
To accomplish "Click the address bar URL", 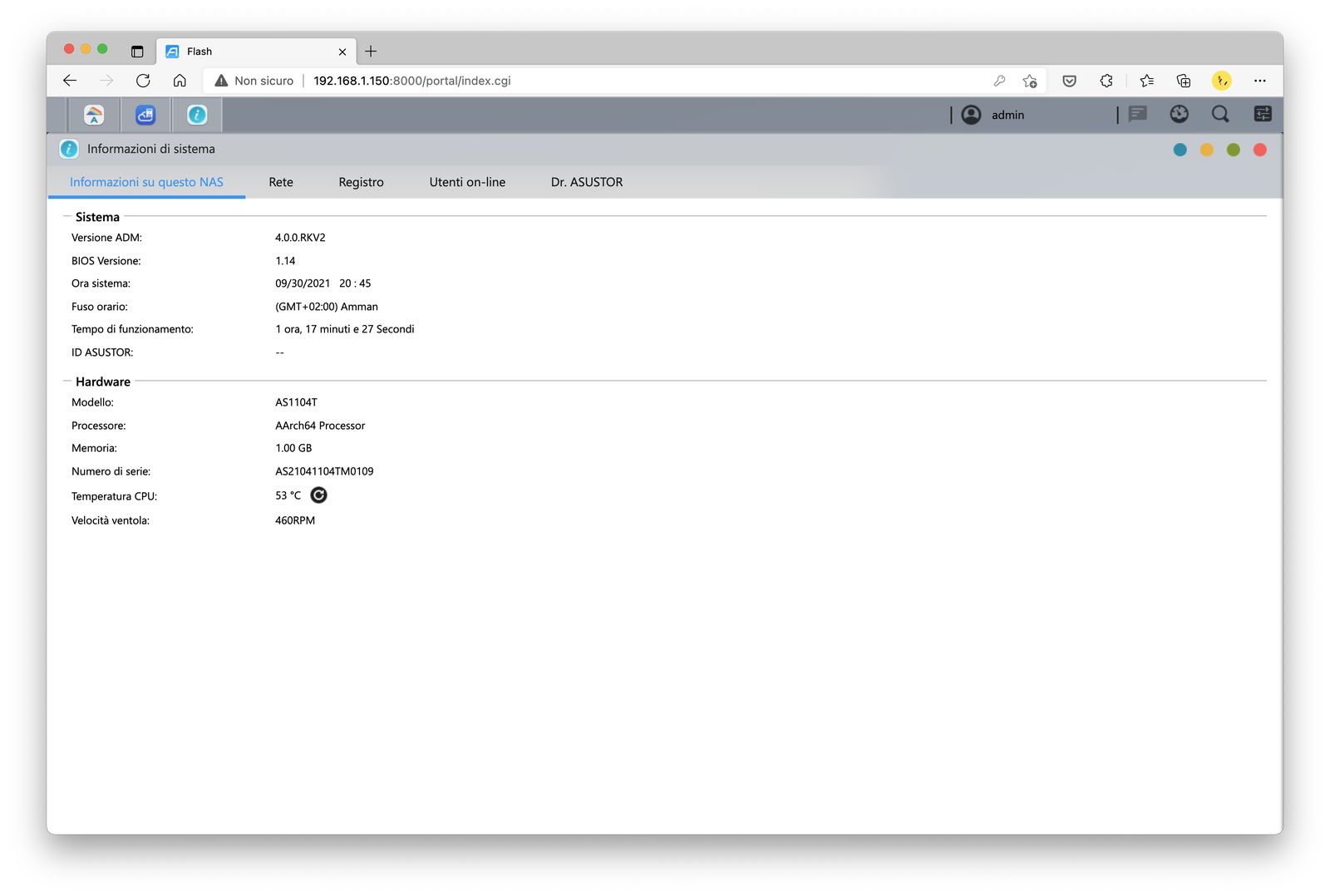I will click(x=412, y=81).
